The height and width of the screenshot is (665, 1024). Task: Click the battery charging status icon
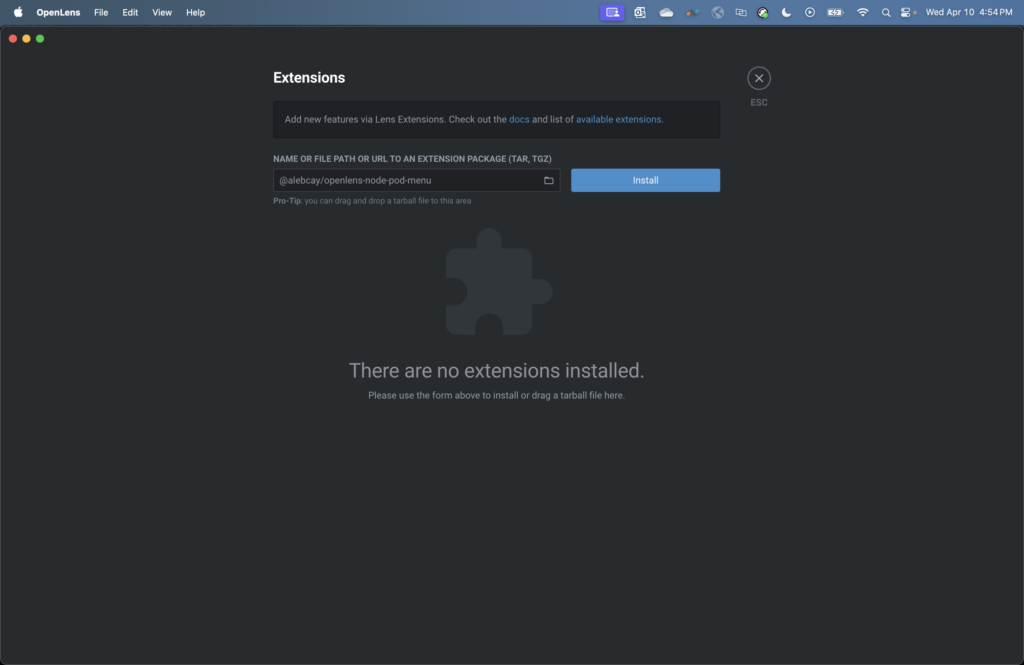tap(835, 12)
